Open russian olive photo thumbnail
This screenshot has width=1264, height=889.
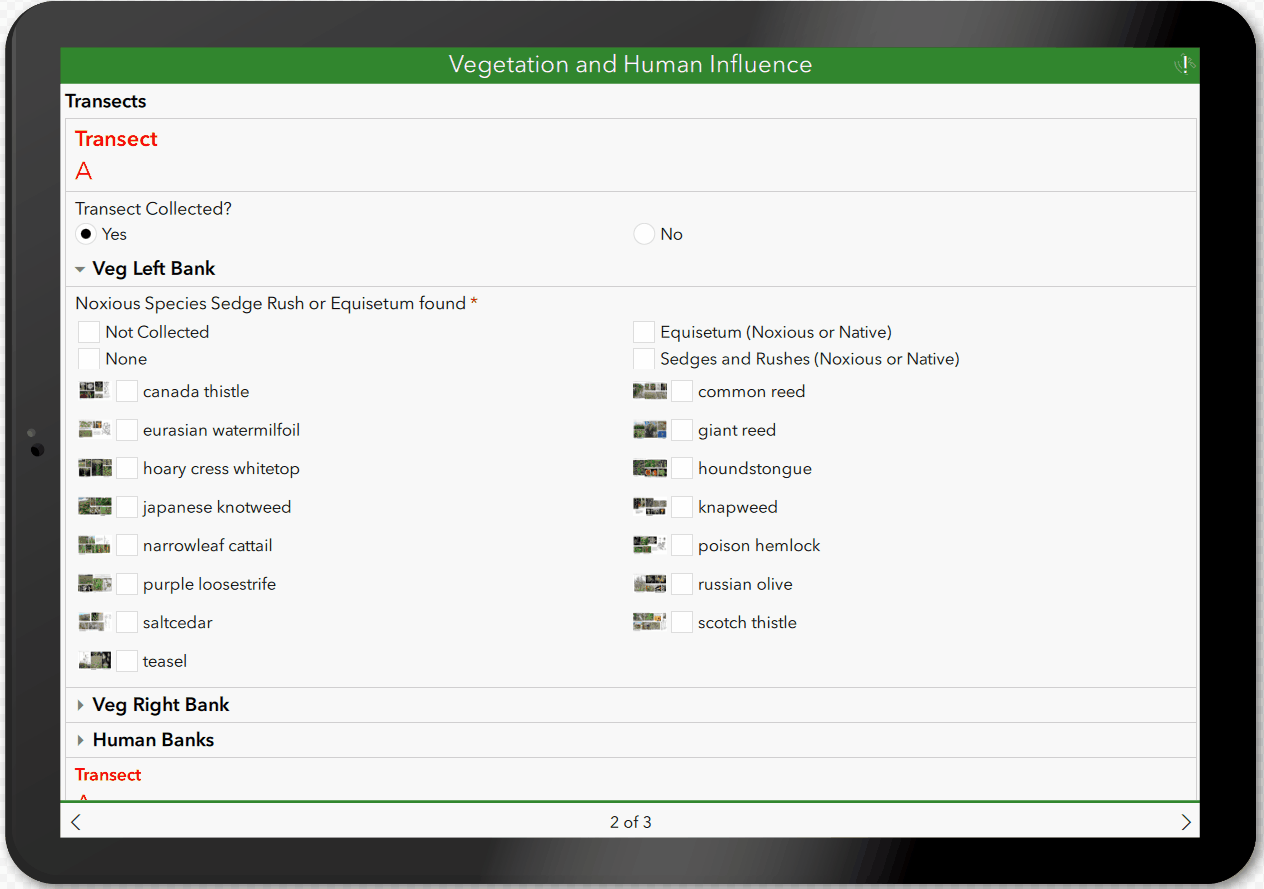coord(650,584)
